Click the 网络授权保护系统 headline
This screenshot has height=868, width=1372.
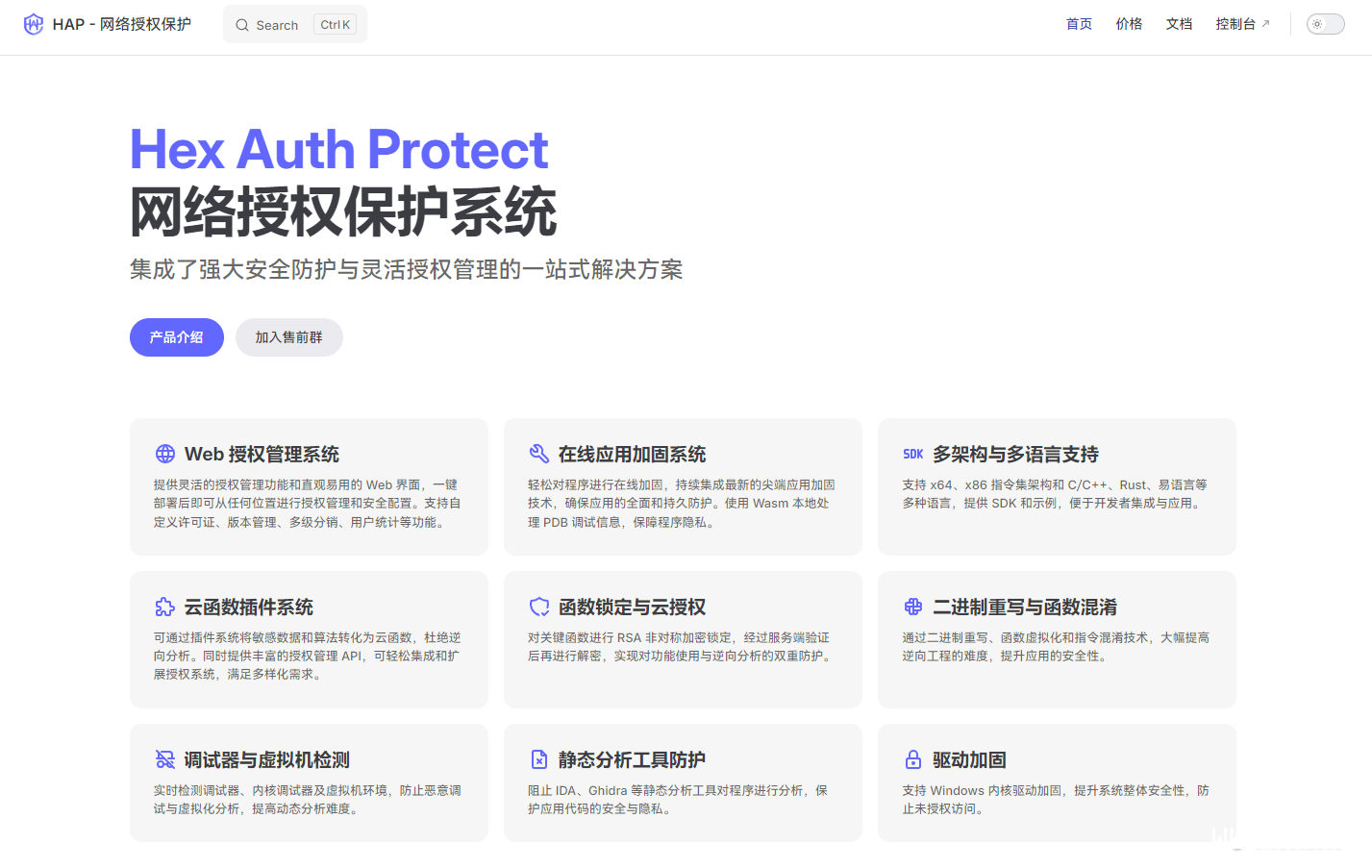click(343, 212)
